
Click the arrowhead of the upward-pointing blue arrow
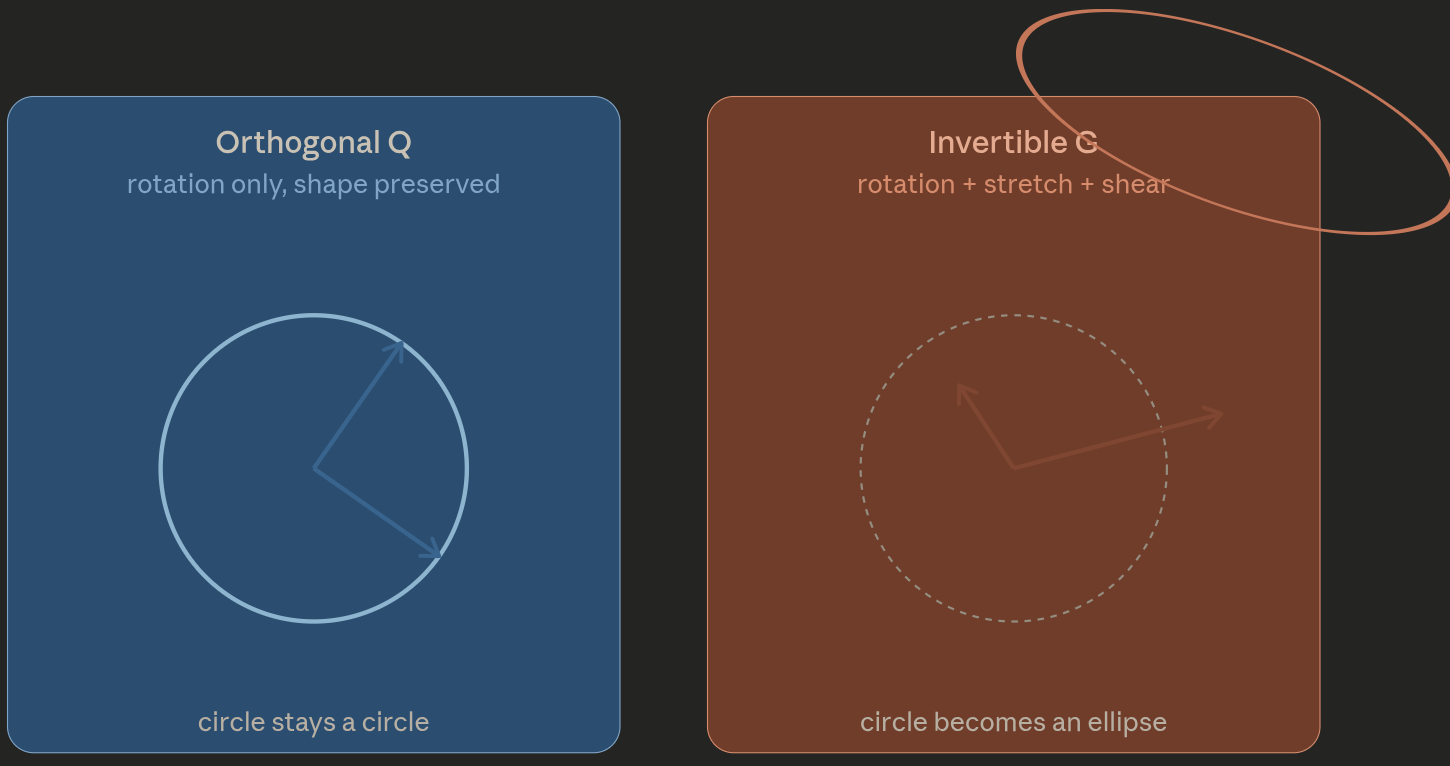(x=398, y=348)
